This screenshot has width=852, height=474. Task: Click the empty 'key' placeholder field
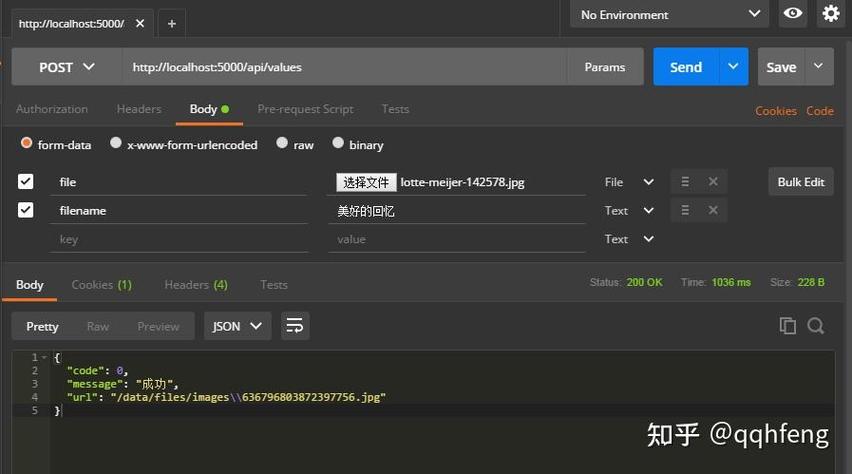(179, 239)
